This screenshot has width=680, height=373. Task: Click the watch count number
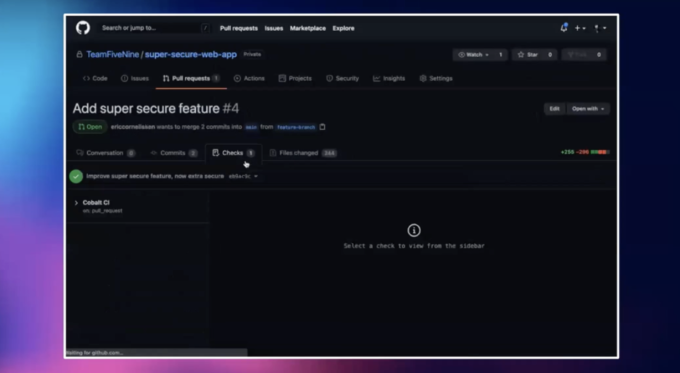500,55
